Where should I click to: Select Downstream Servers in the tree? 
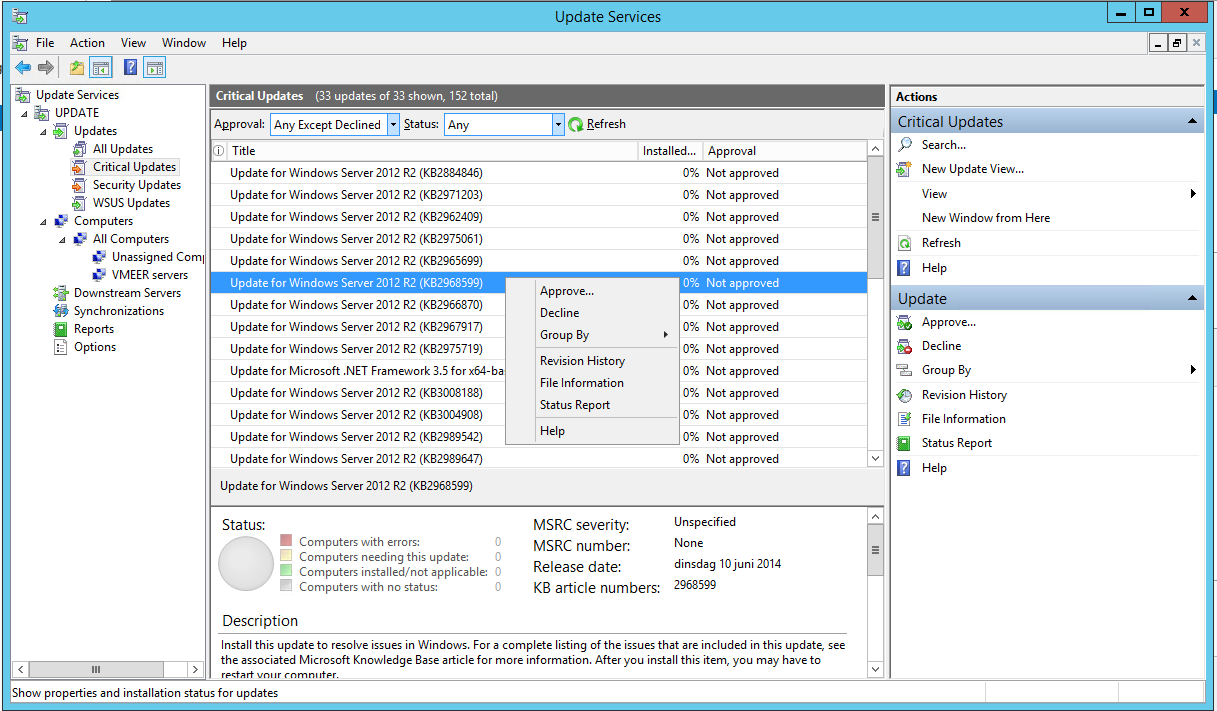tap(127, 293)
